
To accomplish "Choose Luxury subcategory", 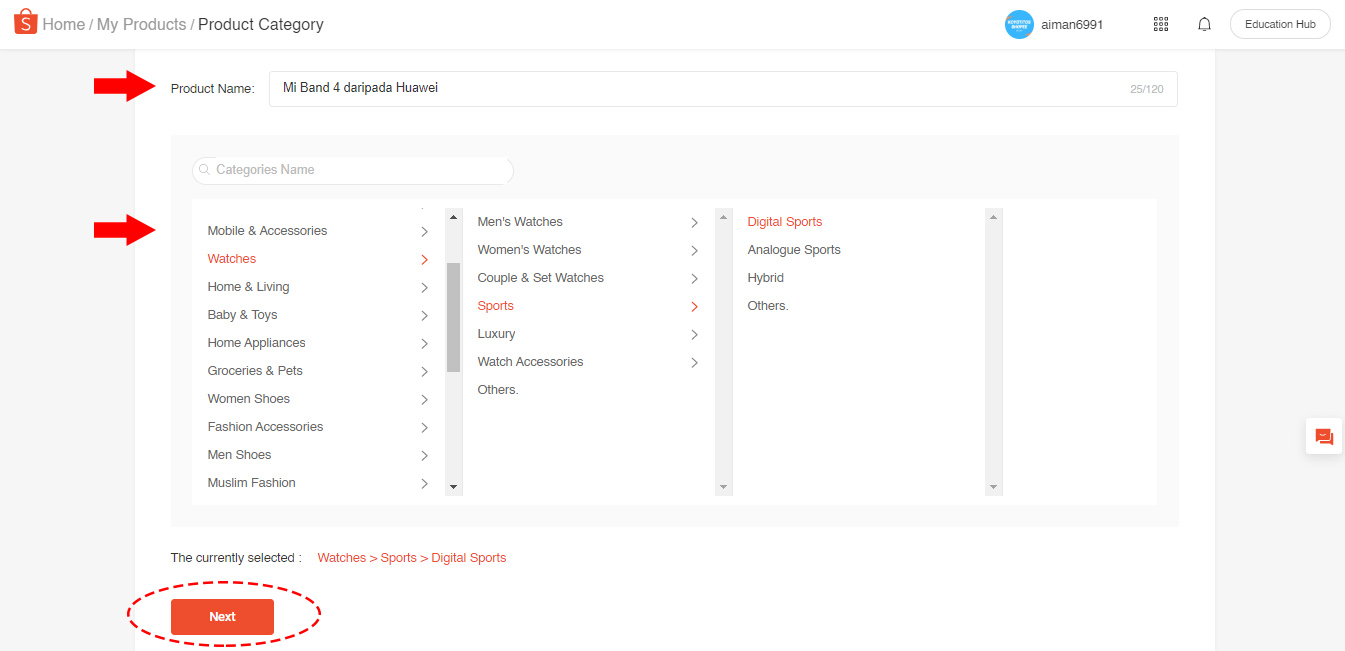I will (496, 334).
